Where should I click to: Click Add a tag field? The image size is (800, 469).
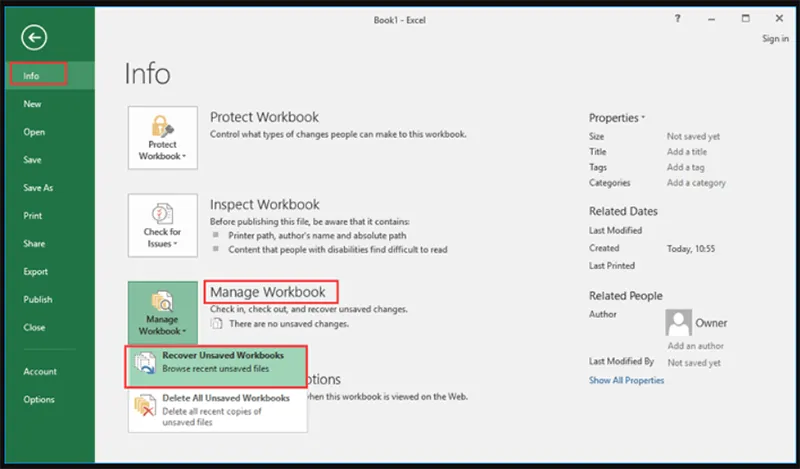pyautogui.click(x=685, y=167)
